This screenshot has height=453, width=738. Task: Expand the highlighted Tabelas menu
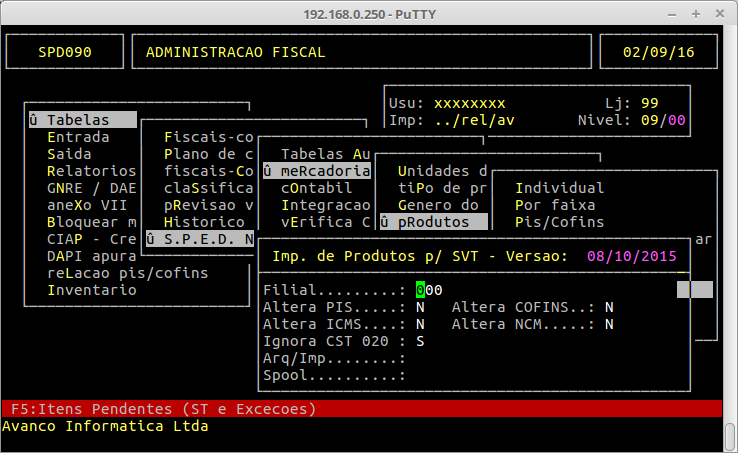point(82,120)
